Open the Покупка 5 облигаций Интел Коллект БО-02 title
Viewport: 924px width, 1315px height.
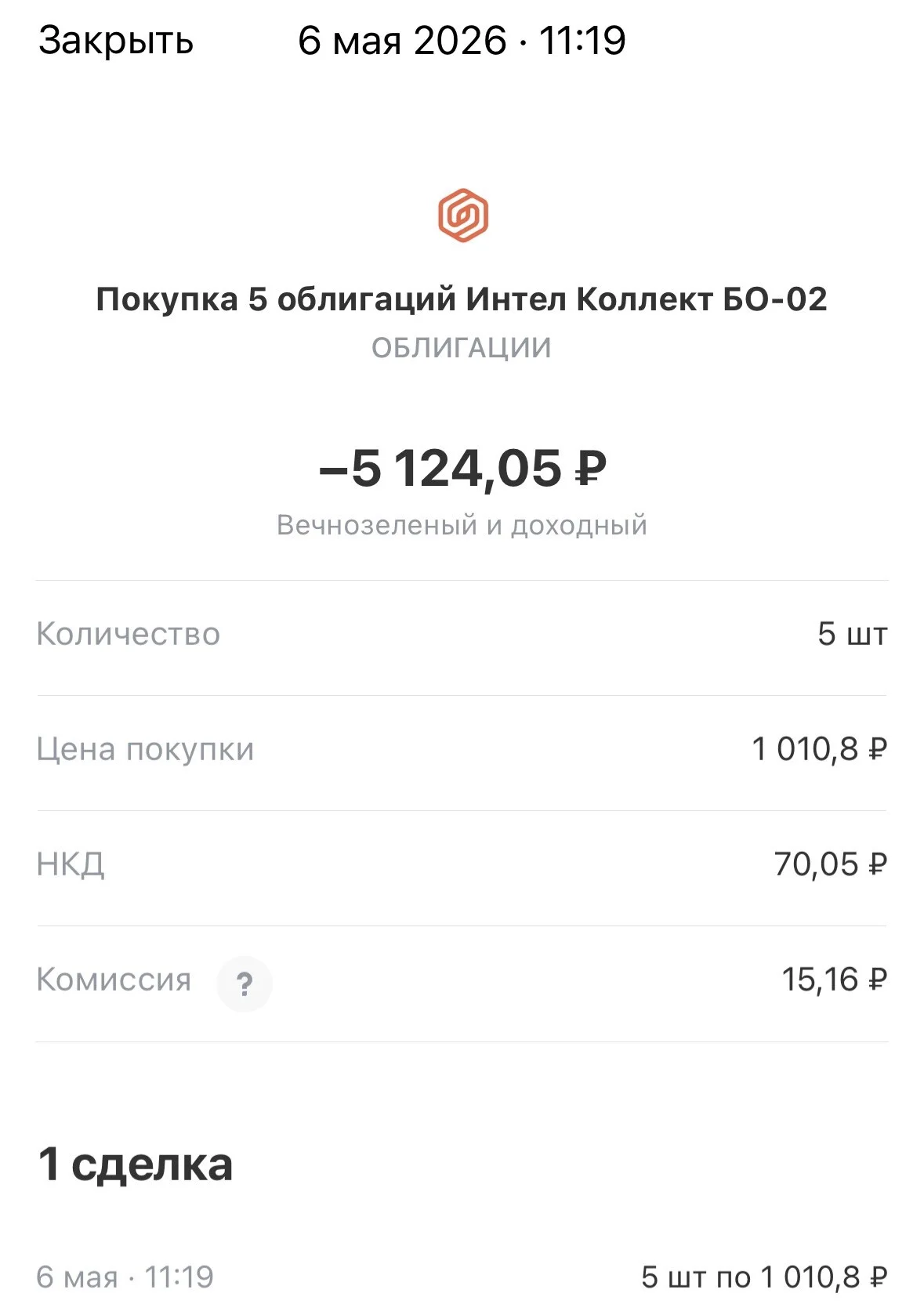tap(462, 299)
